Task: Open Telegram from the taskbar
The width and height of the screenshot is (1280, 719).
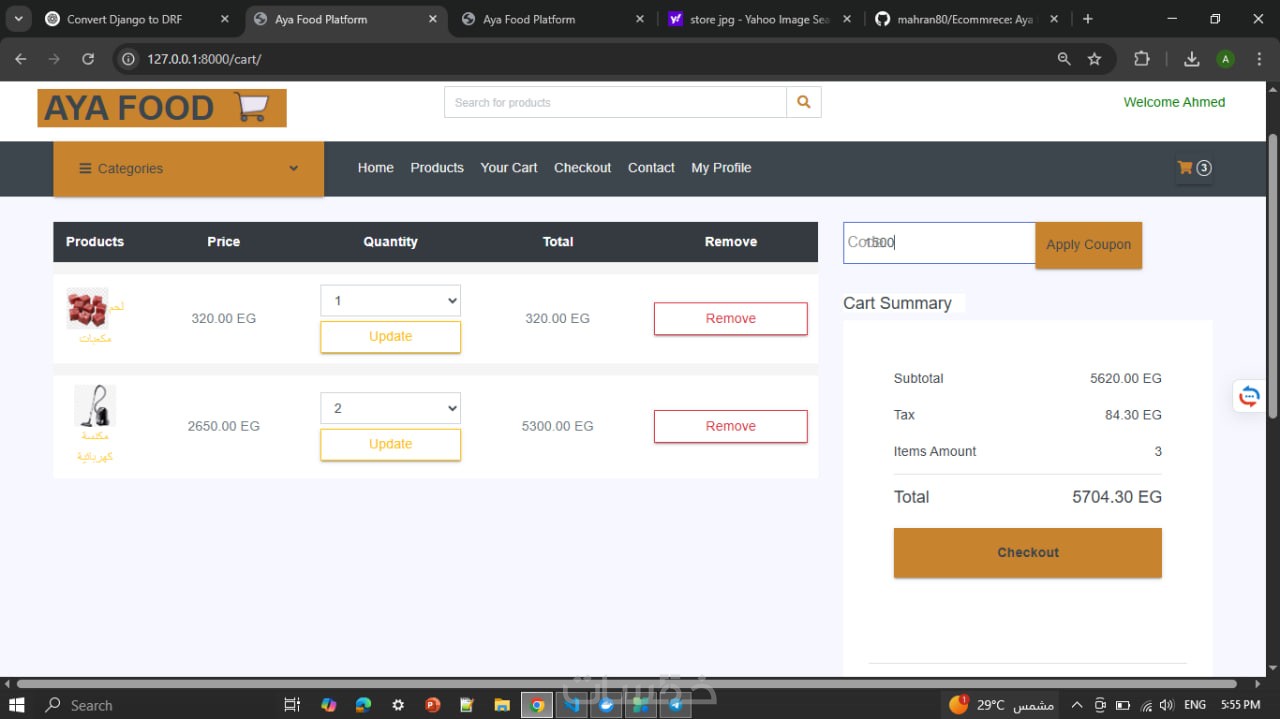Action: click(x=676, y=705)
